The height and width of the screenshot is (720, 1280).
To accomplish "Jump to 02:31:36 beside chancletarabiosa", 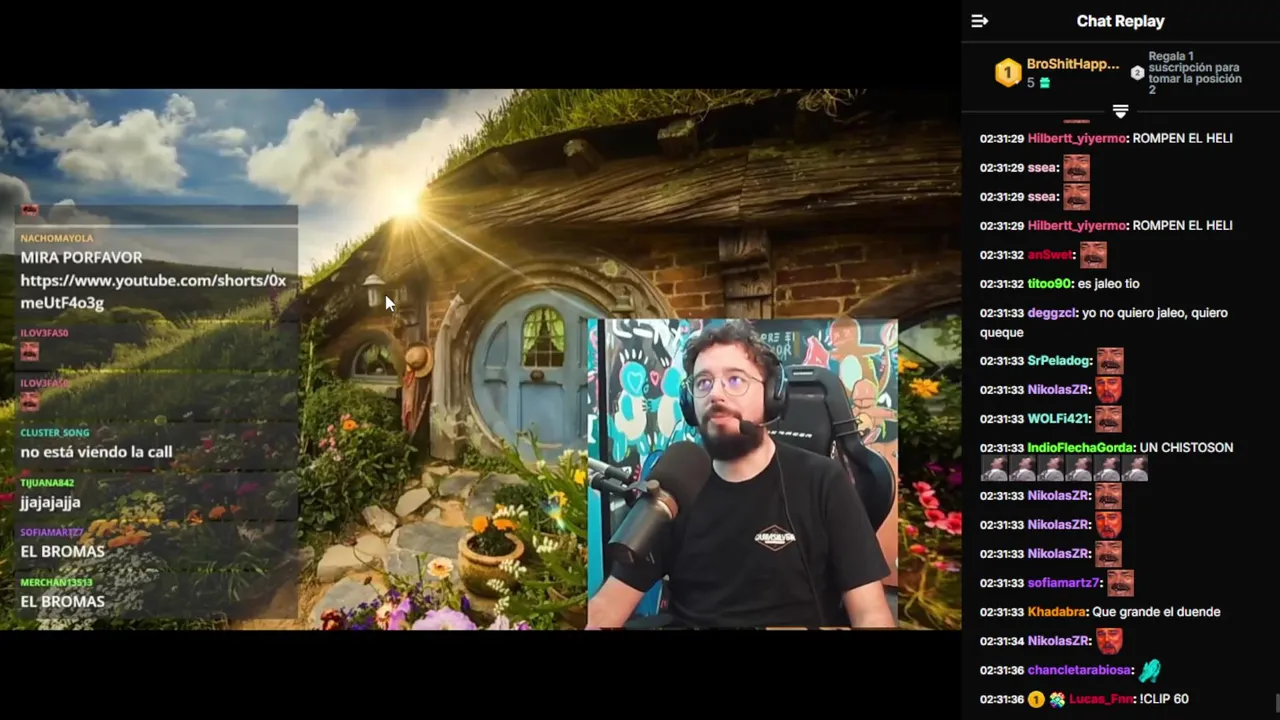I will pyautogui.click(x=1002, y=670).
